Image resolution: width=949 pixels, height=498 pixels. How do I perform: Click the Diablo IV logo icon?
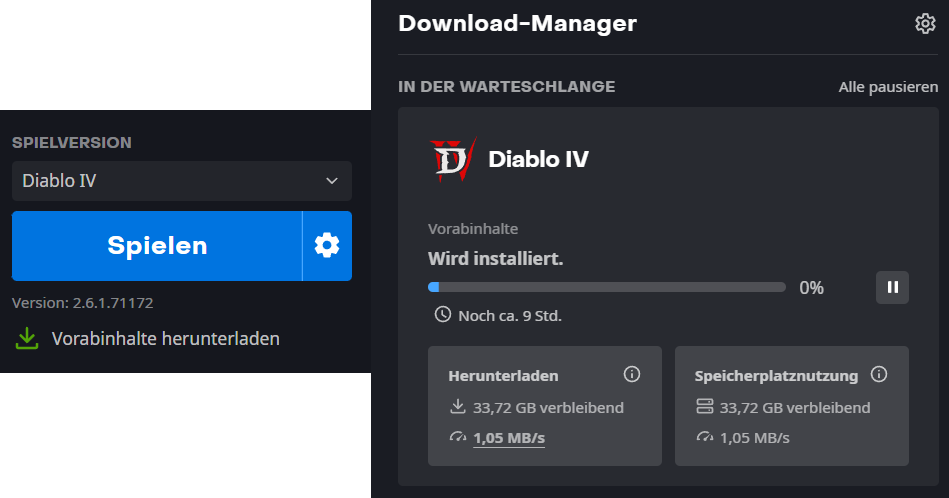click(x=453, y=159)
